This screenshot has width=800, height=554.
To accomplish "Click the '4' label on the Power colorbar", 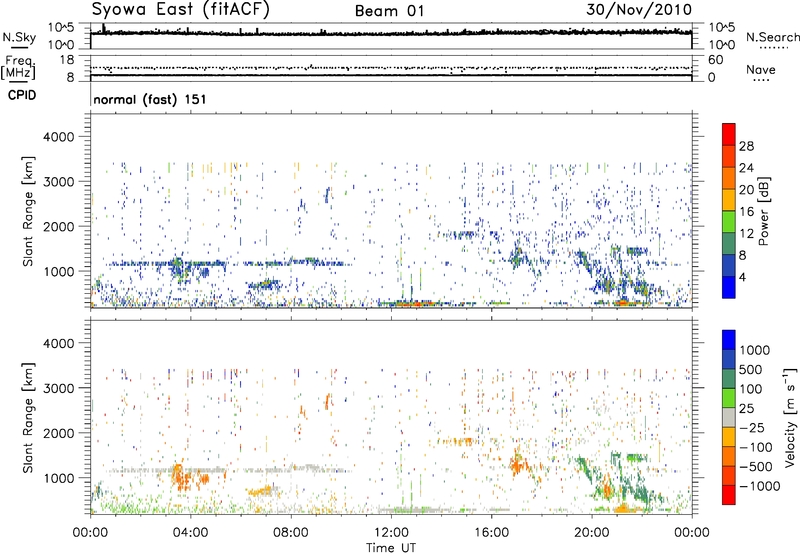I will pyautogui.click(x=743, y=277).
